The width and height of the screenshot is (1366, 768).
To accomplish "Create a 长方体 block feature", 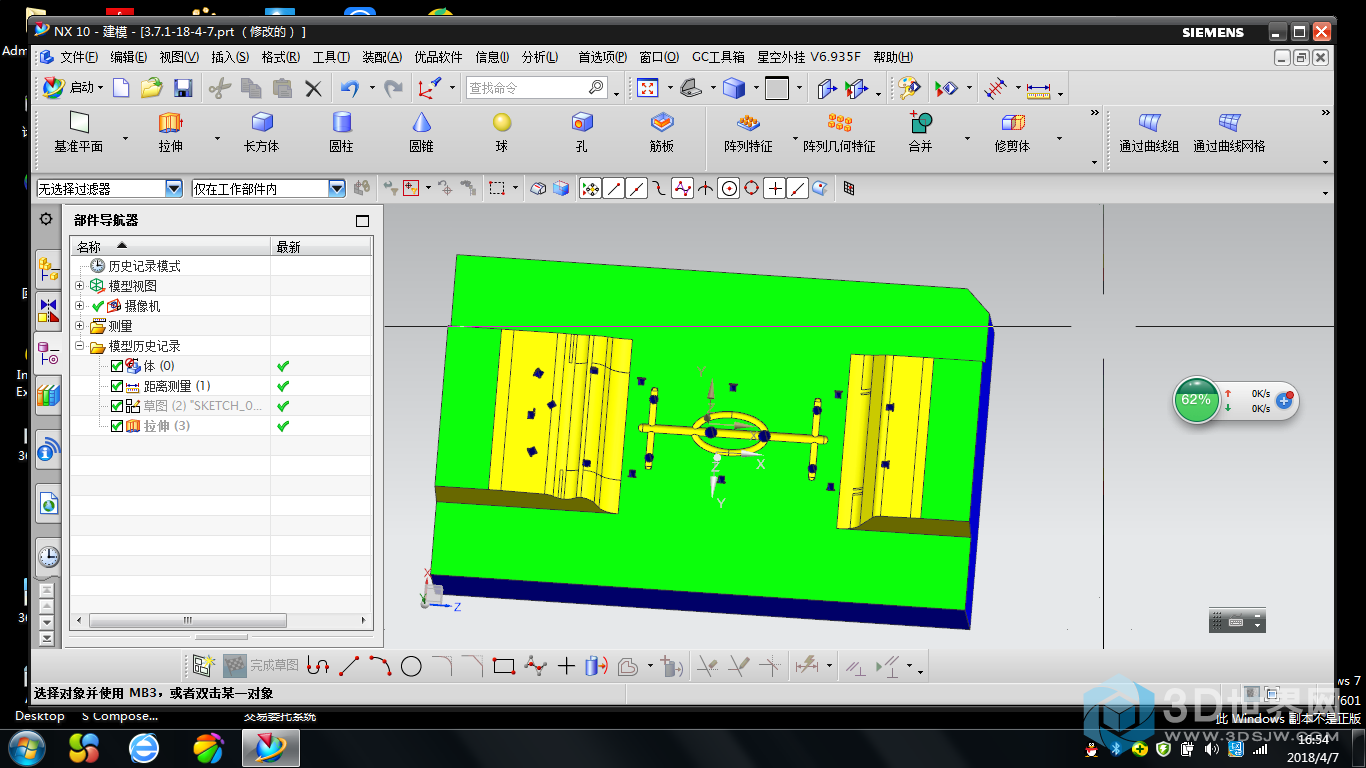I will (262, 132).
